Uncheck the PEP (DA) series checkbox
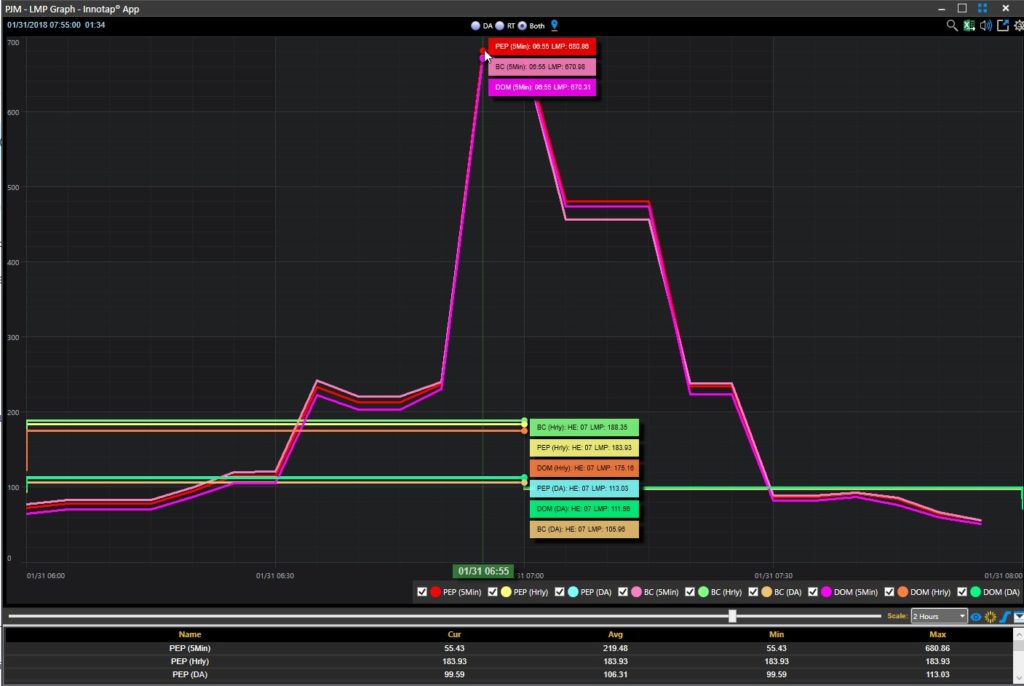This screenshot has width=1024, height=686. (x=560, y=592)
